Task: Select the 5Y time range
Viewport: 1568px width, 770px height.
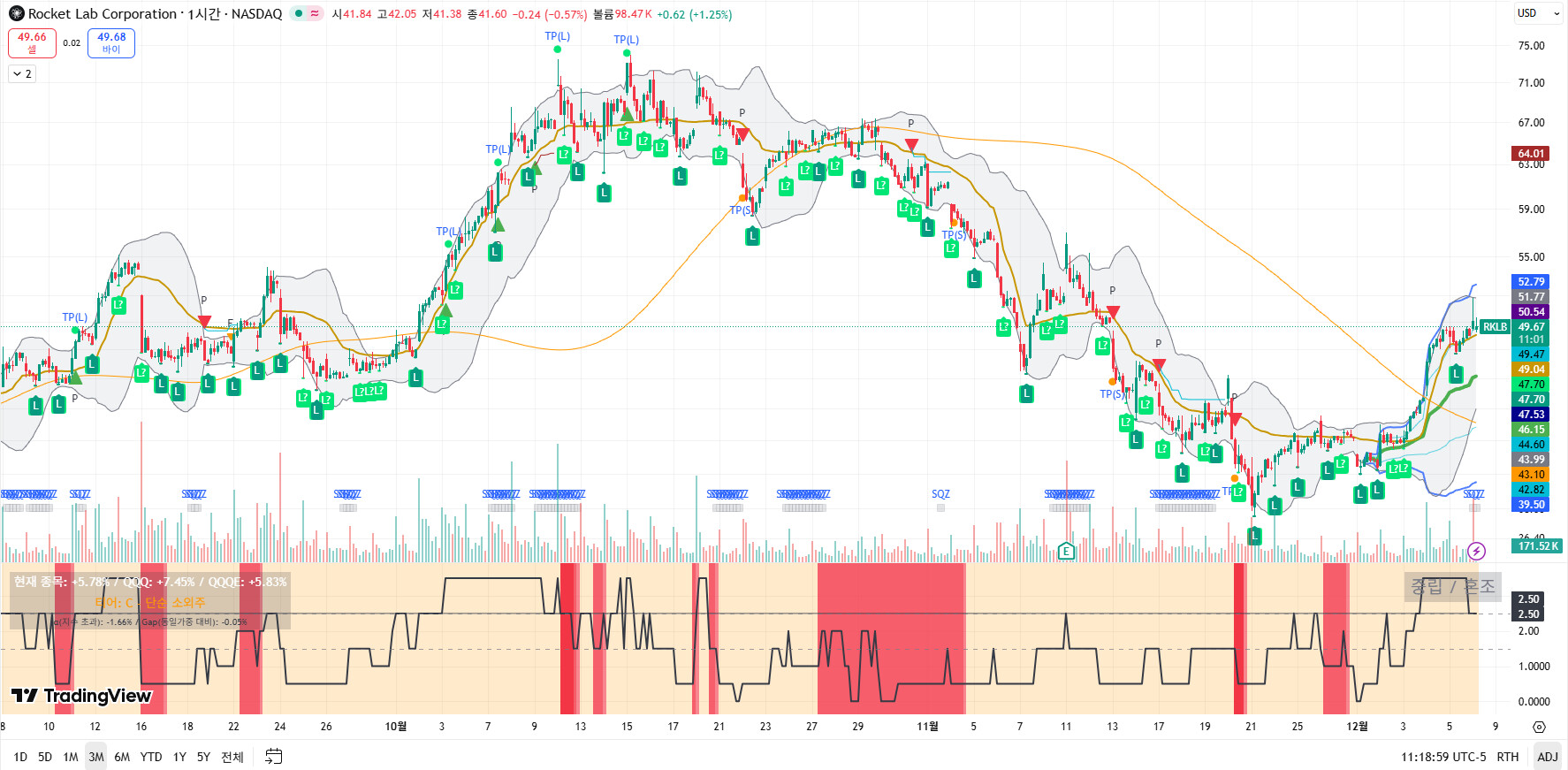Action: [x=203, y=757]
